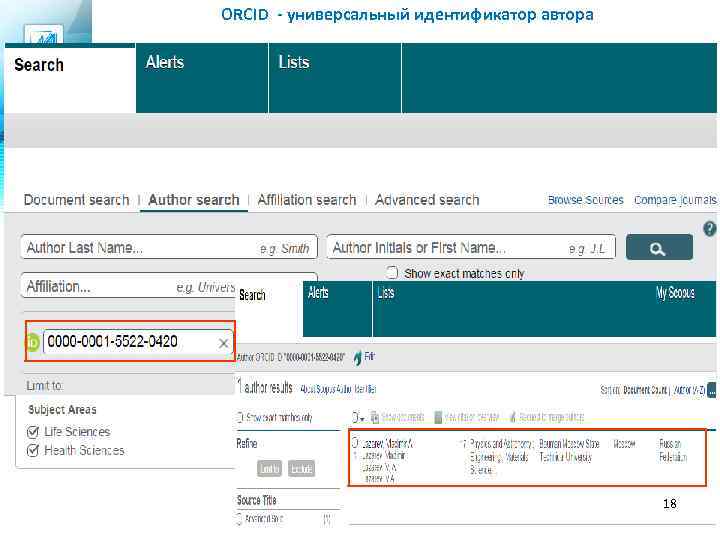Open About Scopus Author Identifier link
Viewport: 720px width, 540px height.
[x=338, y=389]
